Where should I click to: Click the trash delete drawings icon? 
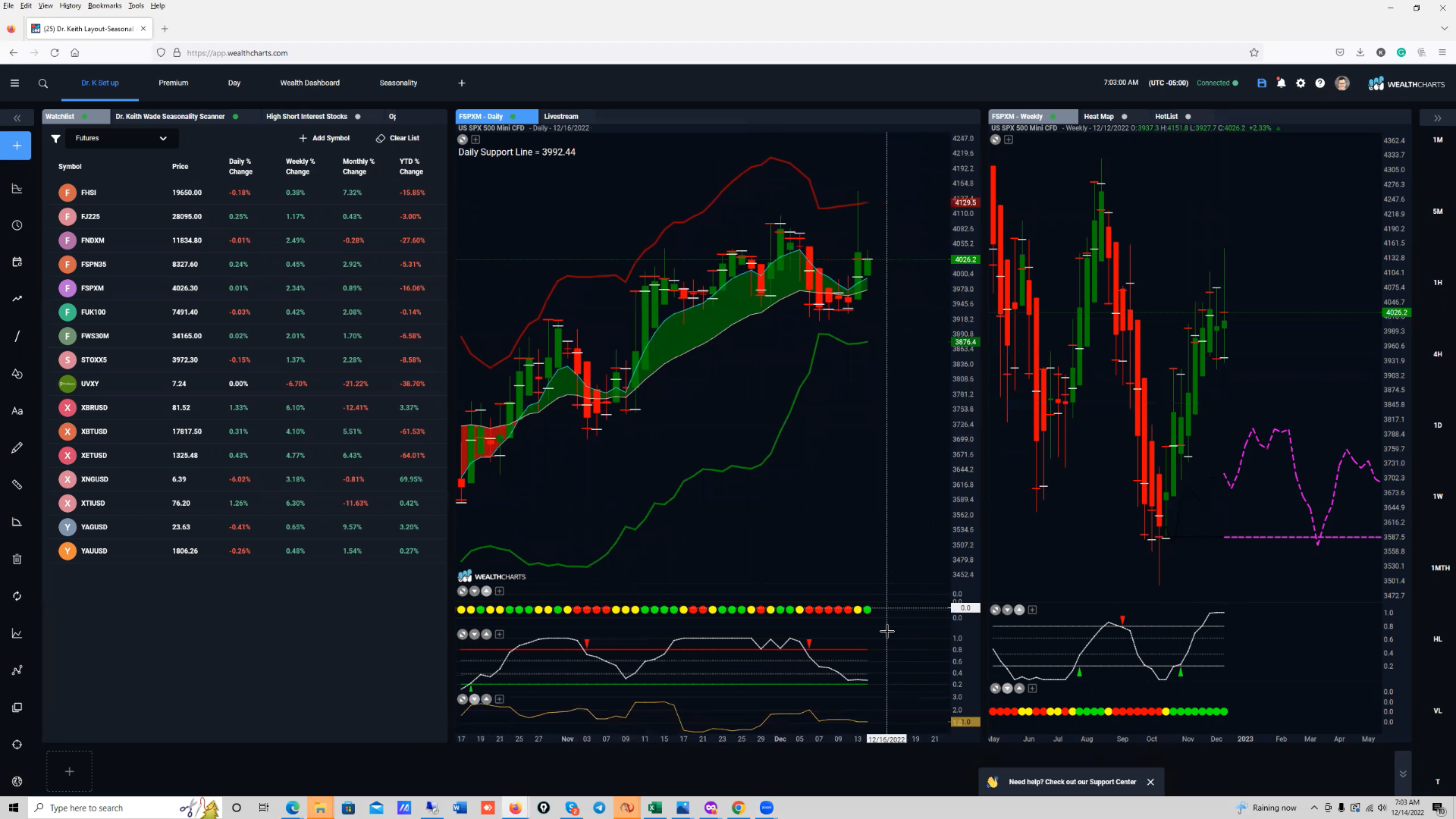17,559
